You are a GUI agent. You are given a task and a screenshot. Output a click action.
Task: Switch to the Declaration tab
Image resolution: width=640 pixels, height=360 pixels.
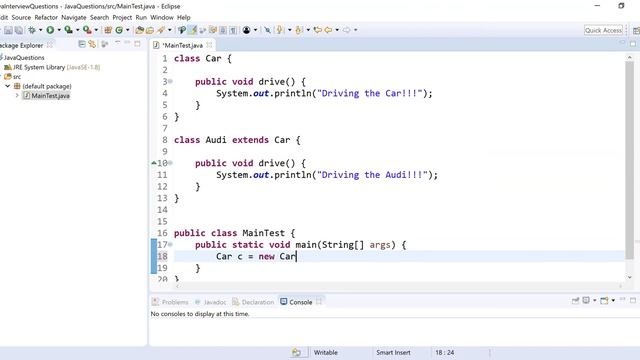tap(253, 302)
